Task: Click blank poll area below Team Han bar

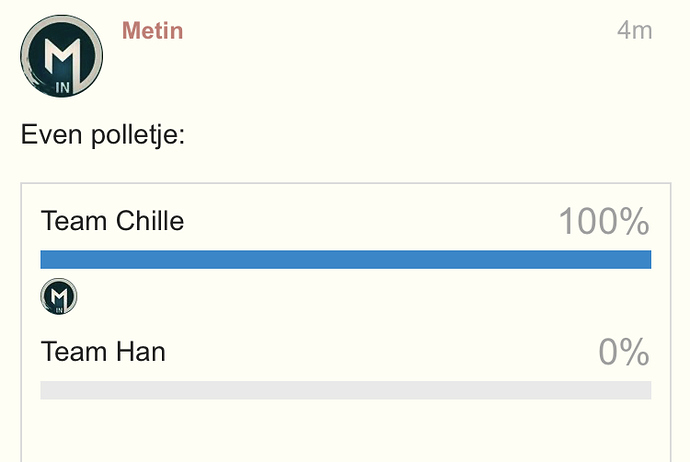Action: pos(345,431)
